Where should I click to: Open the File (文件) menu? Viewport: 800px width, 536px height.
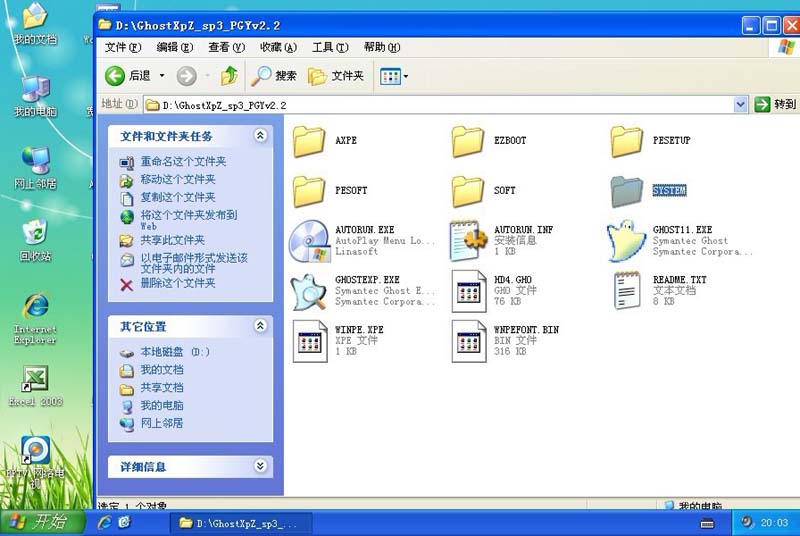point(122,47)
